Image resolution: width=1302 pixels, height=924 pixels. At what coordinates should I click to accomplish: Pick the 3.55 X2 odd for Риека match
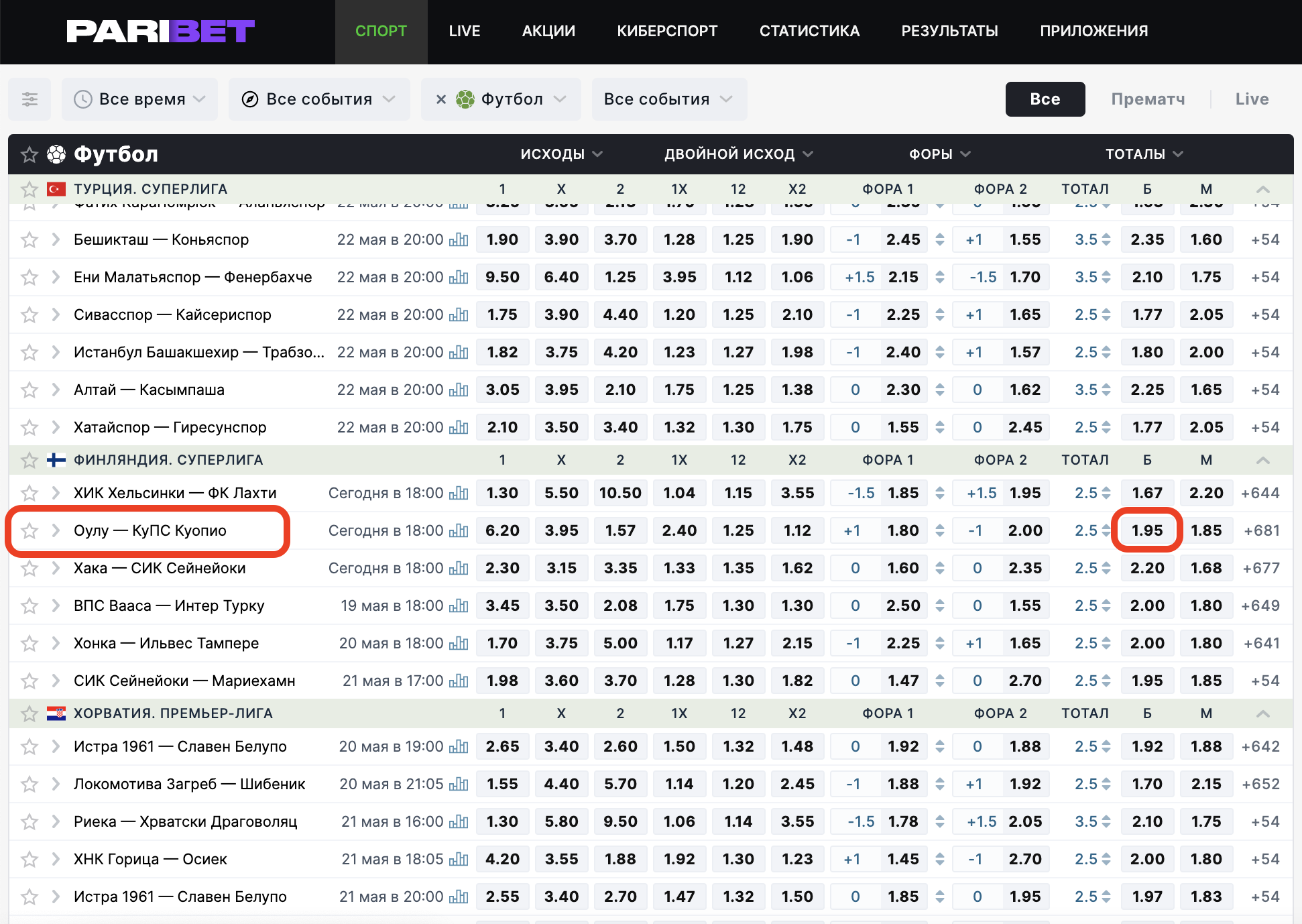coord(797,821)
